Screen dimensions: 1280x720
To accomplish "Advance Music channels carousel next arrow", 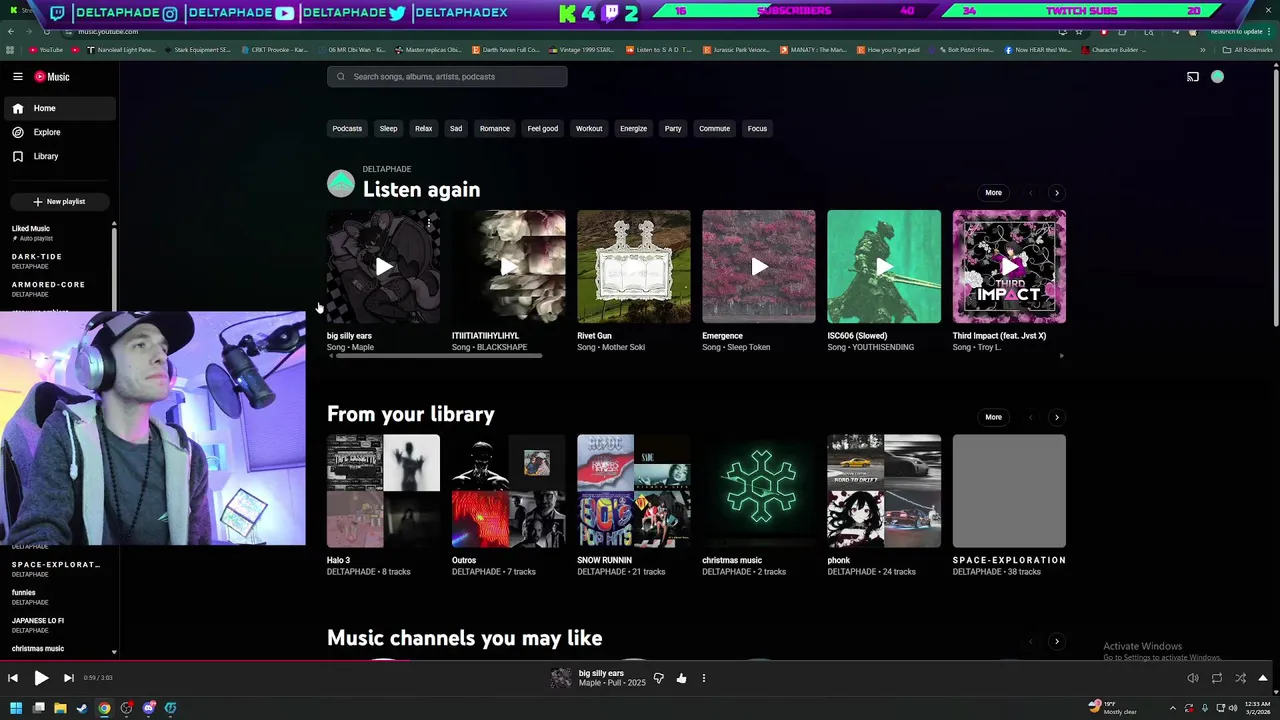I will (1056, 641).
